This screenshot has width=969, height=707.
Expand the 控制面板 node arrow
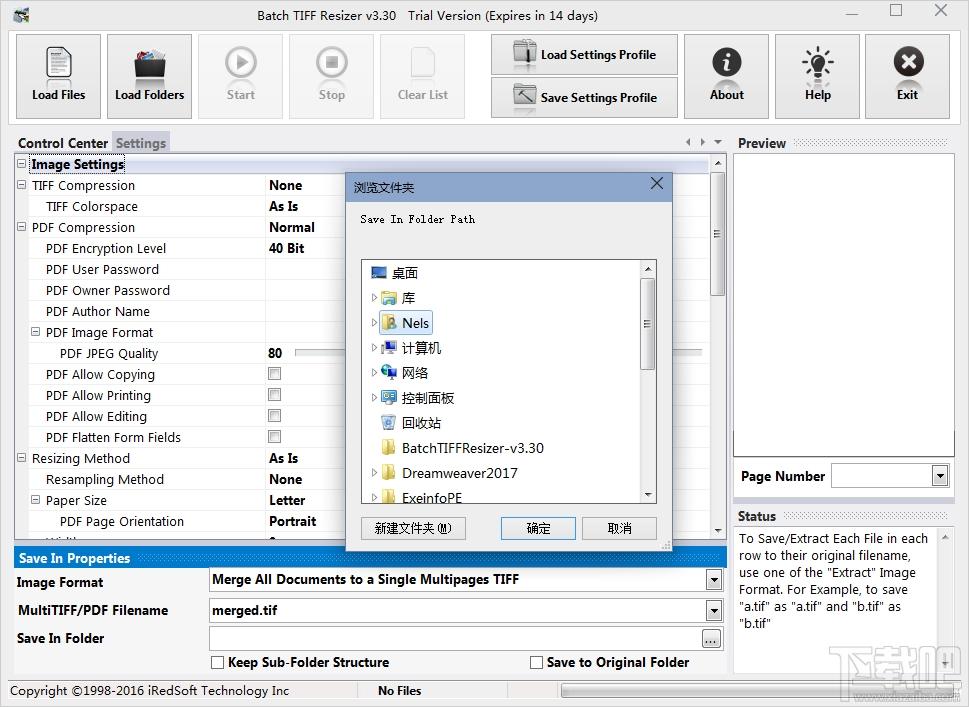(374, 398)
